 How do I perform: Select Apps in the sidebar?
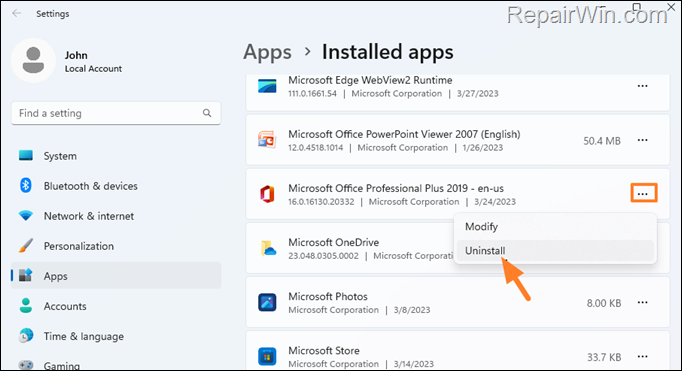[x=116, y=276]
